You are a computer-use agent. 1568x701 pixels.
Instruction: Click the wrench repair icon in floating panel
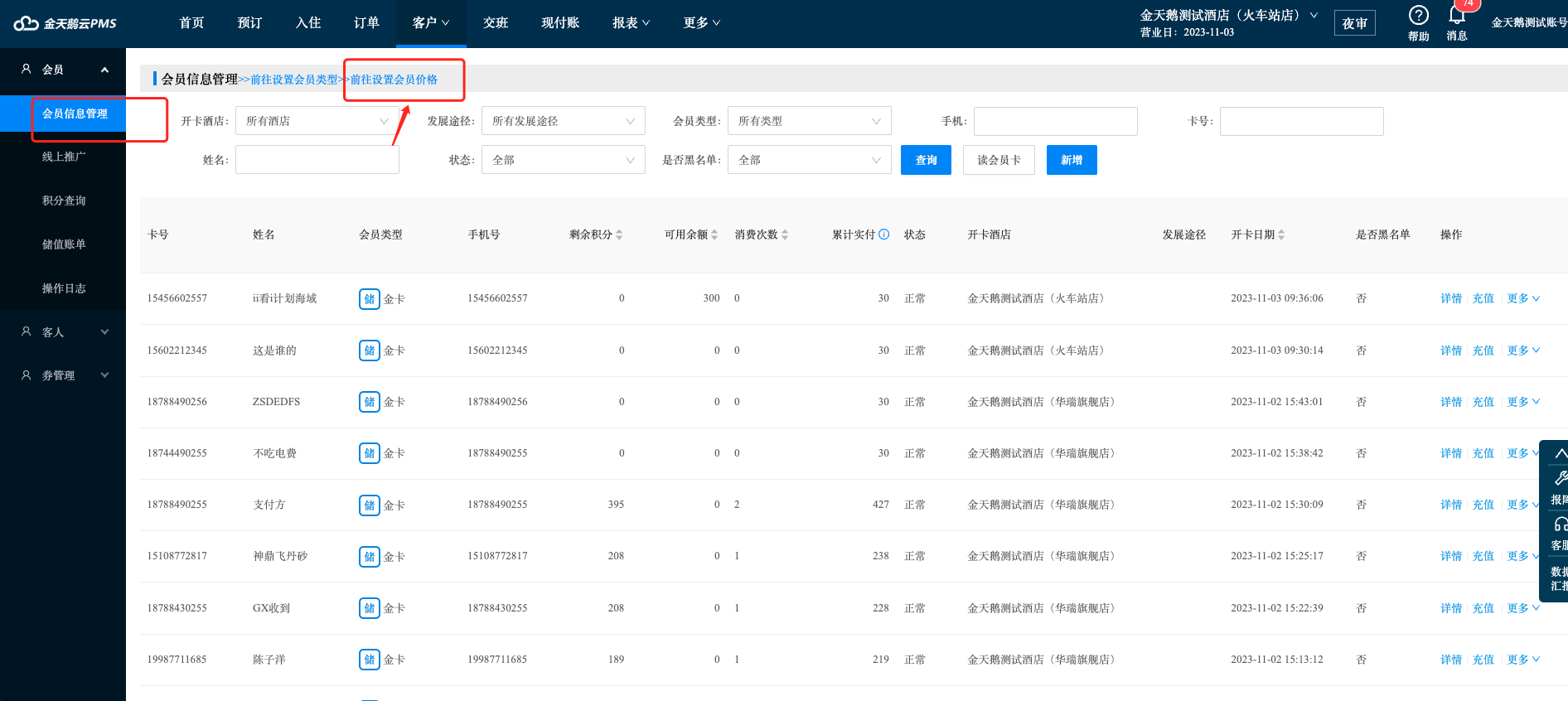point(1561,478)
